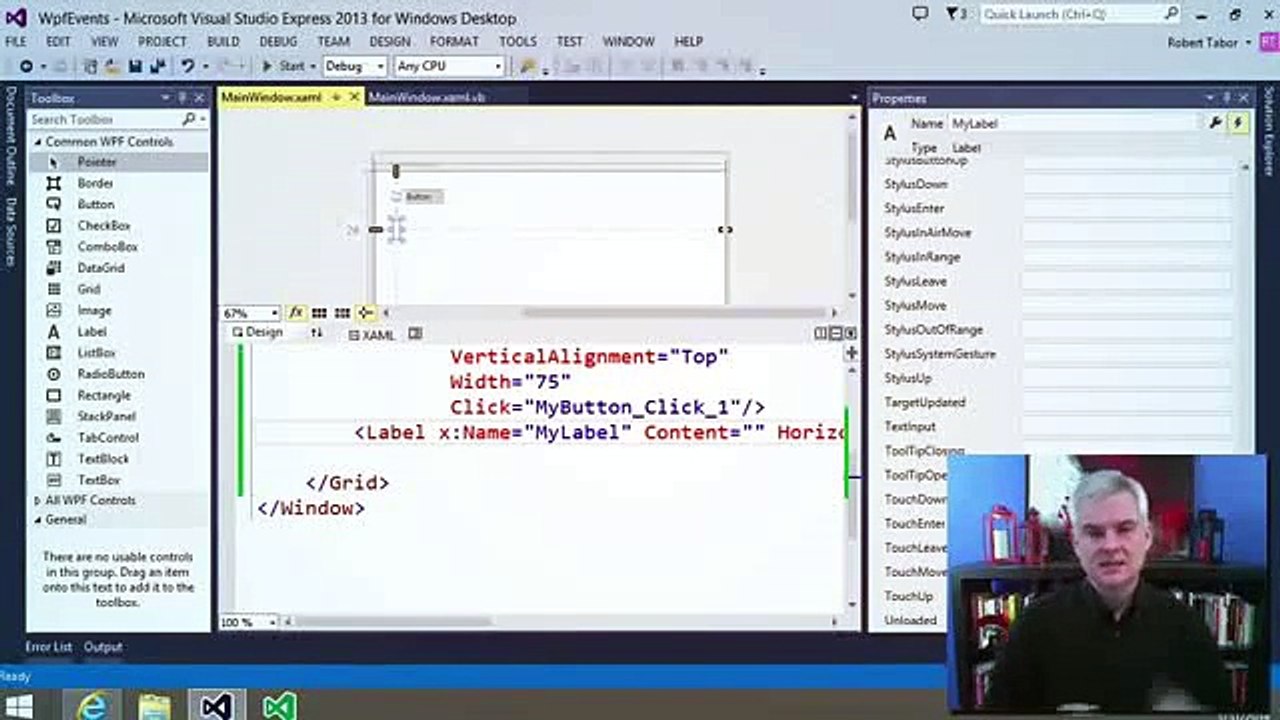Open the DEBUG menu
This screenshot has height=720, width=1280.
[x=278, y=41]
